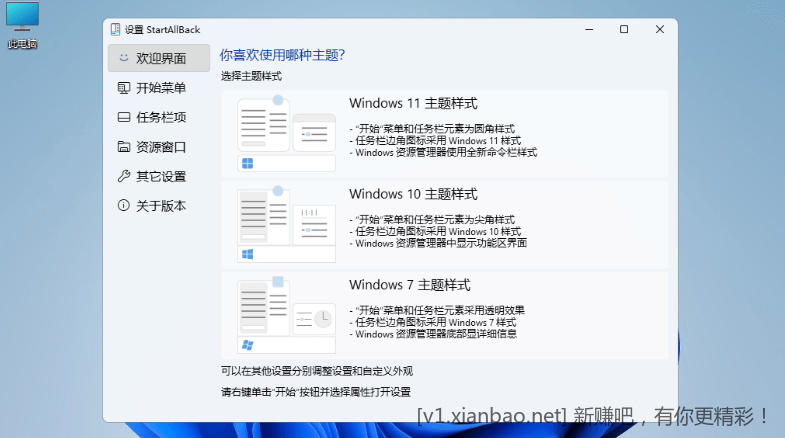This screenshot has width=785, height=438.
Task: Open the 欢迎界面 sidebar section
Action: pos(159,58)
